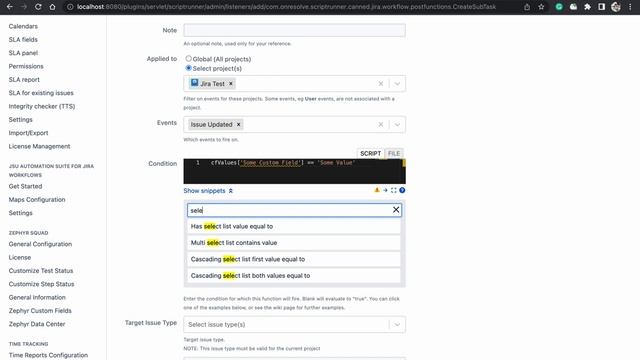Choose Cascading select list both values snippet
Screen dimensions: 640x360
pos(294,276)
